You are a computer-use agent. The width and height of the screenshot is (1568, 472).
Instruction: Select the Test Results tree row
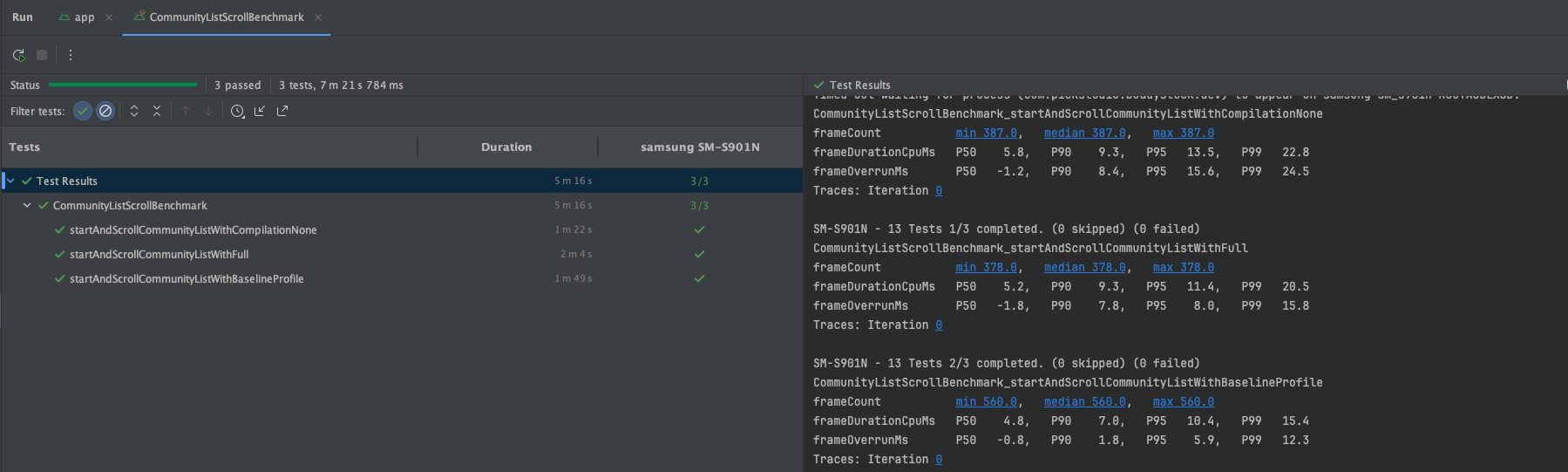pyautogui.click(x=402, y=181)
